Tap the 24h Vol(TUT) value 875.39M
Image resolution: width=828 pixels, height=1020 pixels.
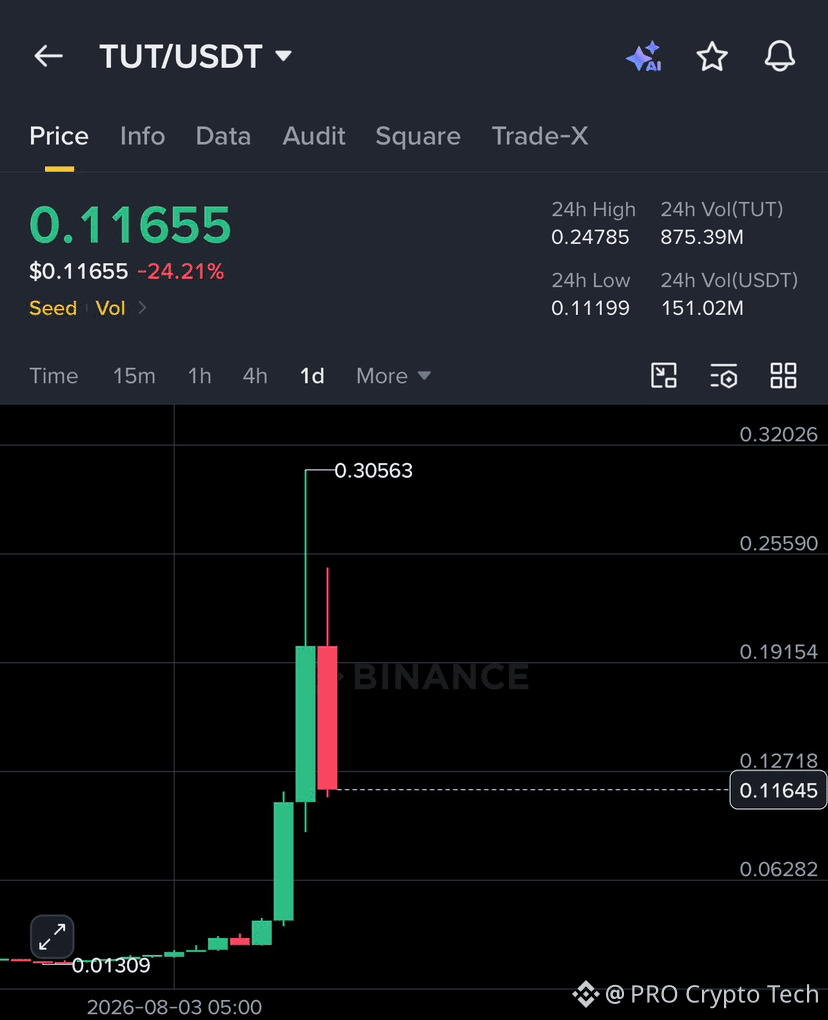[x=702, y=237]
